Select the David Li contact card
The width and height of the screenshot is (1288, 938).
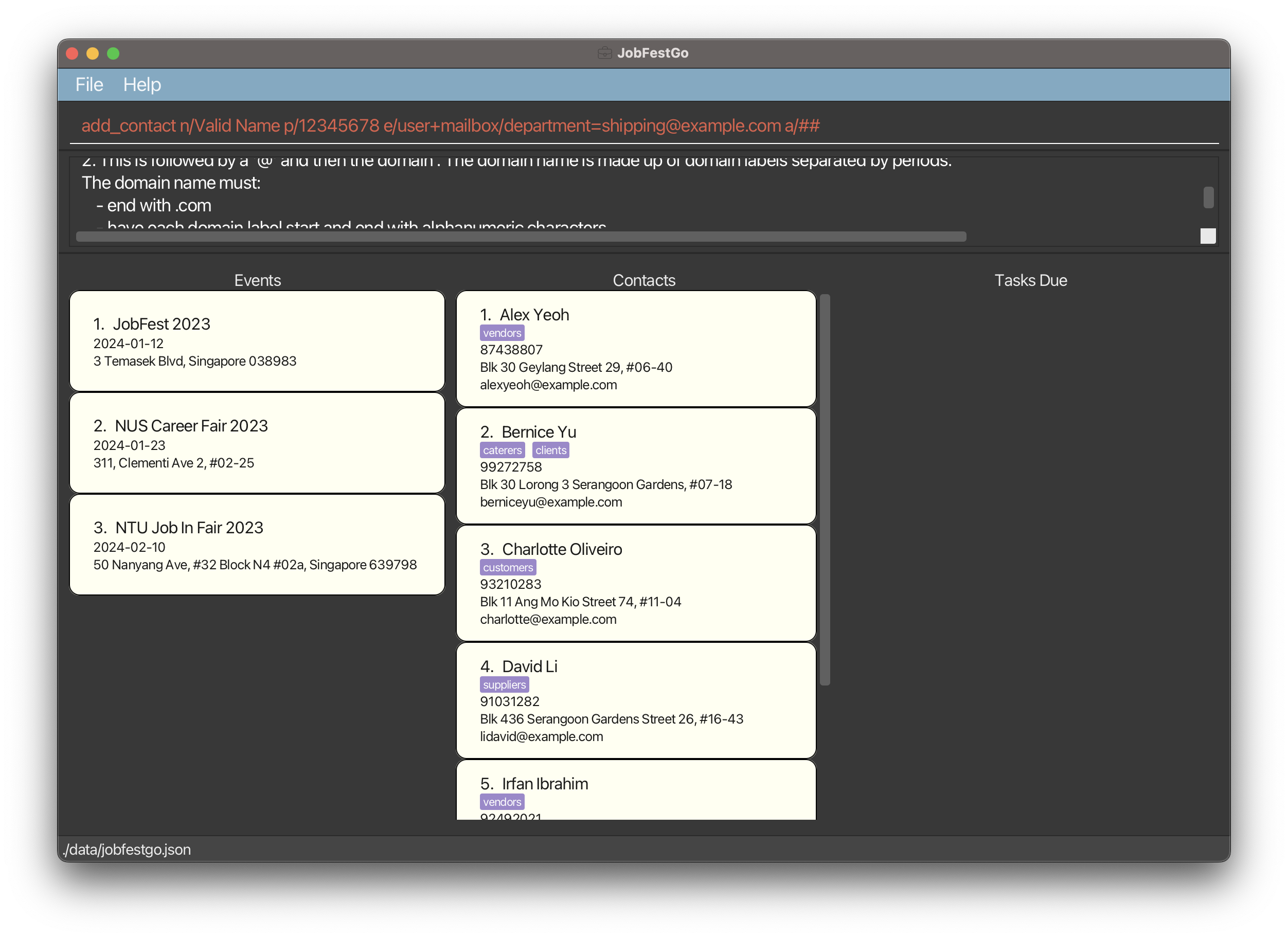(x=636, y=700)
